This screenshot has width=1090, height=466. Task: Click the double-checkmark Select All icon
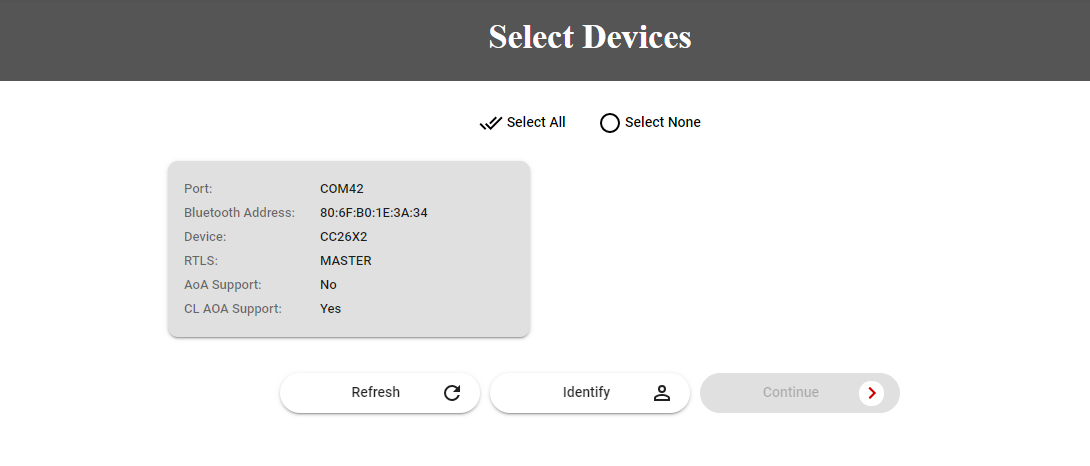(490, 123)
